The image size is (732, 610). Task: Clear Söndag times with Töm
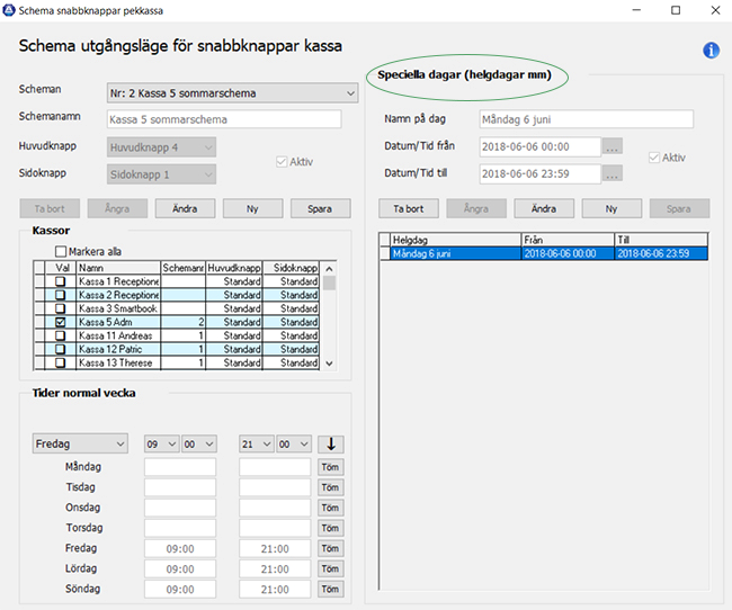[331, 589]
